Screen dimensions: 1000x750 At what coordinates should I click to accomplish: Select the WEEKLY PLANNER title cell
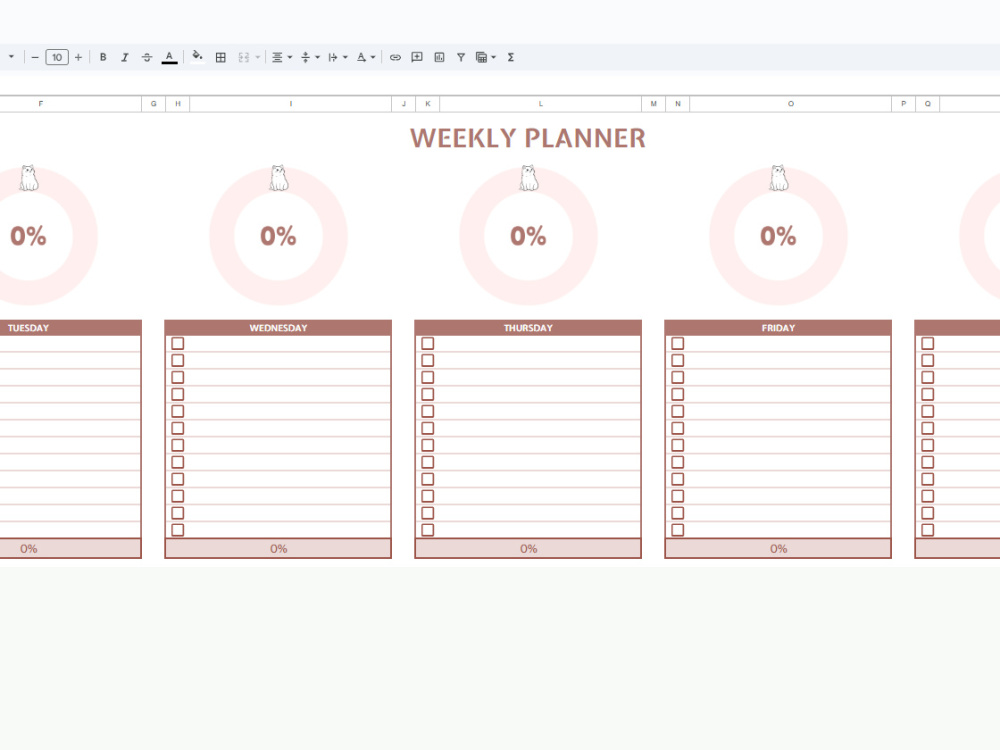click(x=528, y=138)
